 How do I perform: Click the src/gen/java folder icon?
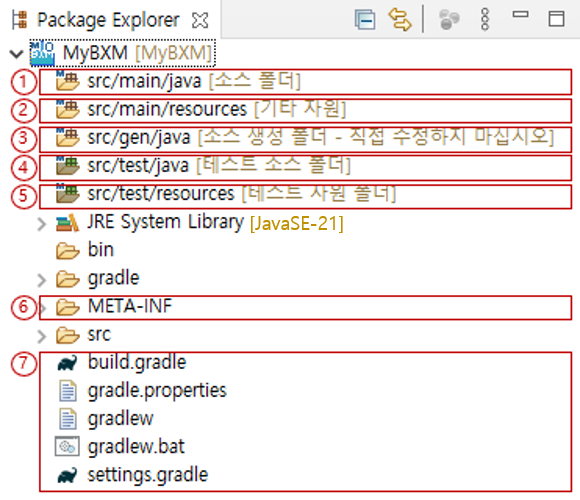[67, 137]
